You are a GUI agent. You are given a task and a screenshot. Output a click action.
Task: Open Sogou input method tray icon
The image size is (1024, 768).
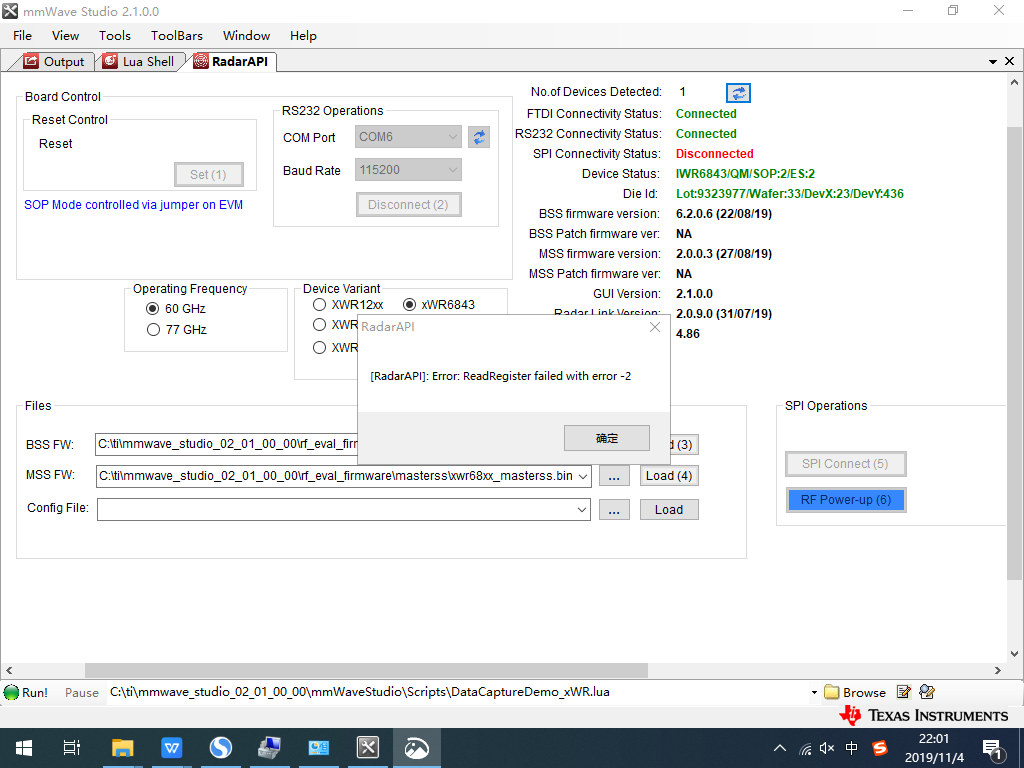pyautogui.click(x=880, y=748)
